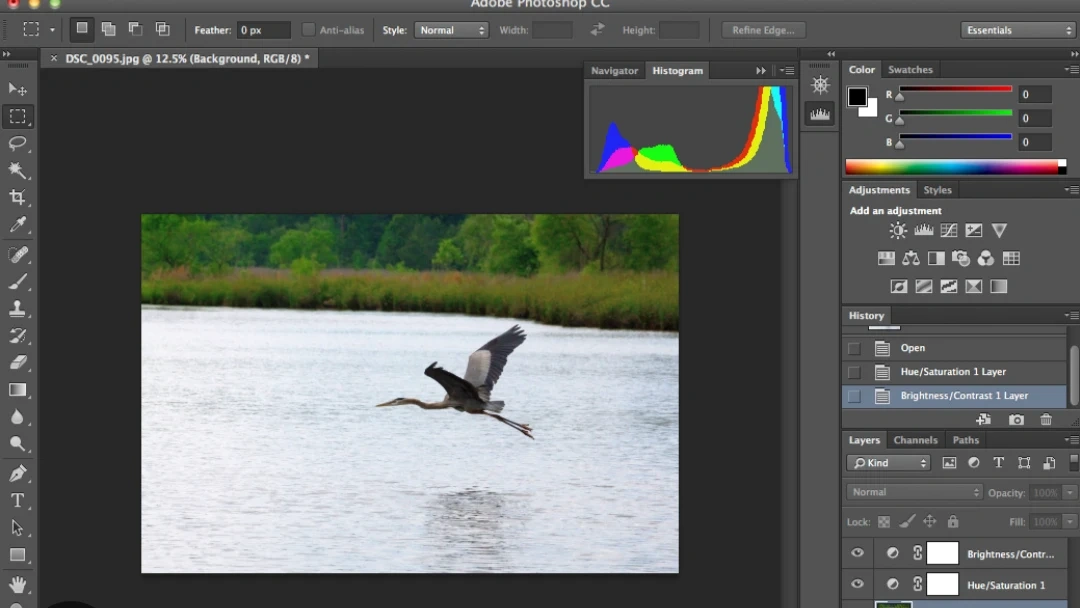Open the Essentials workspace dropdown

1017,30
